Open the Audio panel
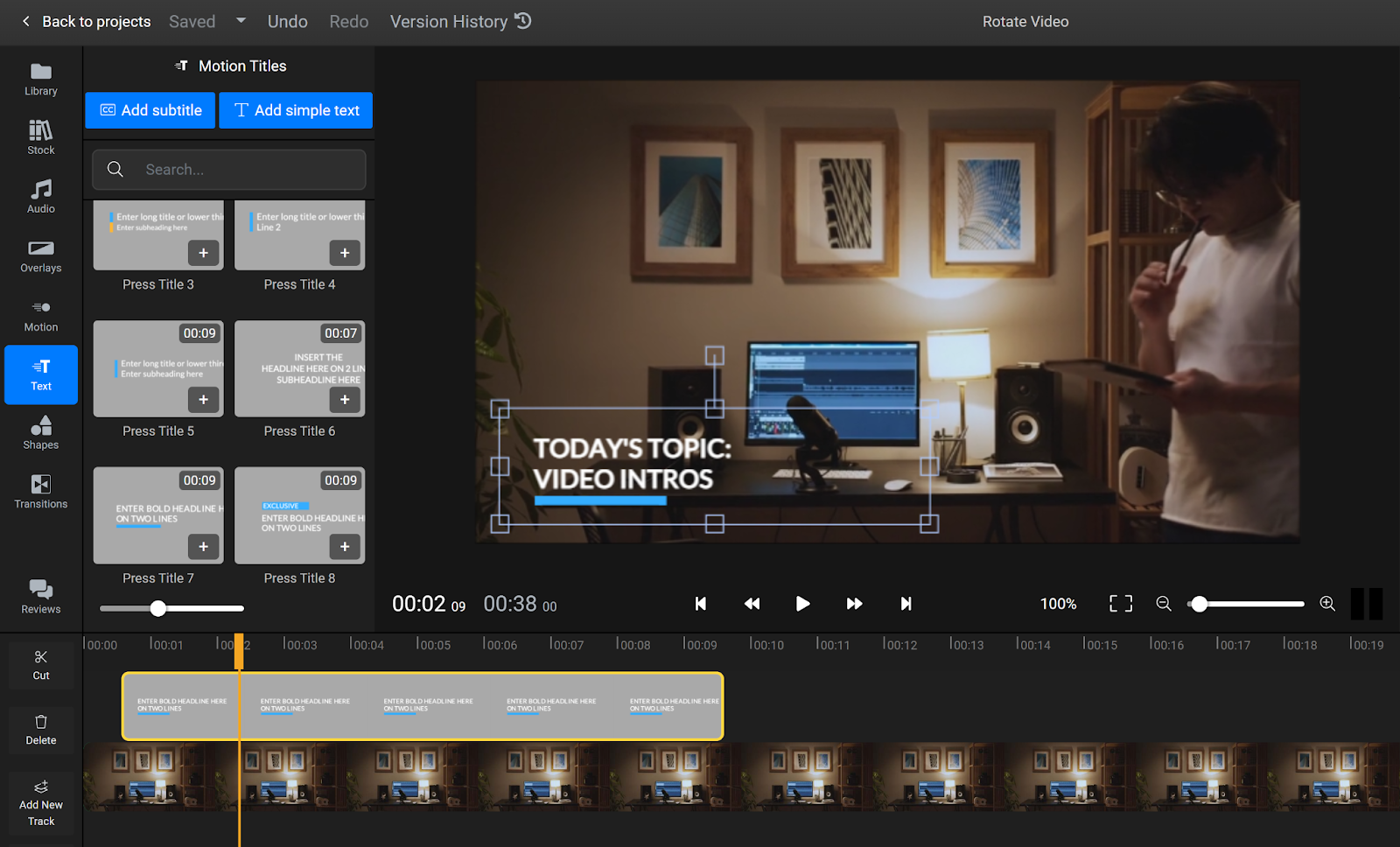The height and width of the screenshot is (847, 1400). pyautogui.click(x=41, y=197)
